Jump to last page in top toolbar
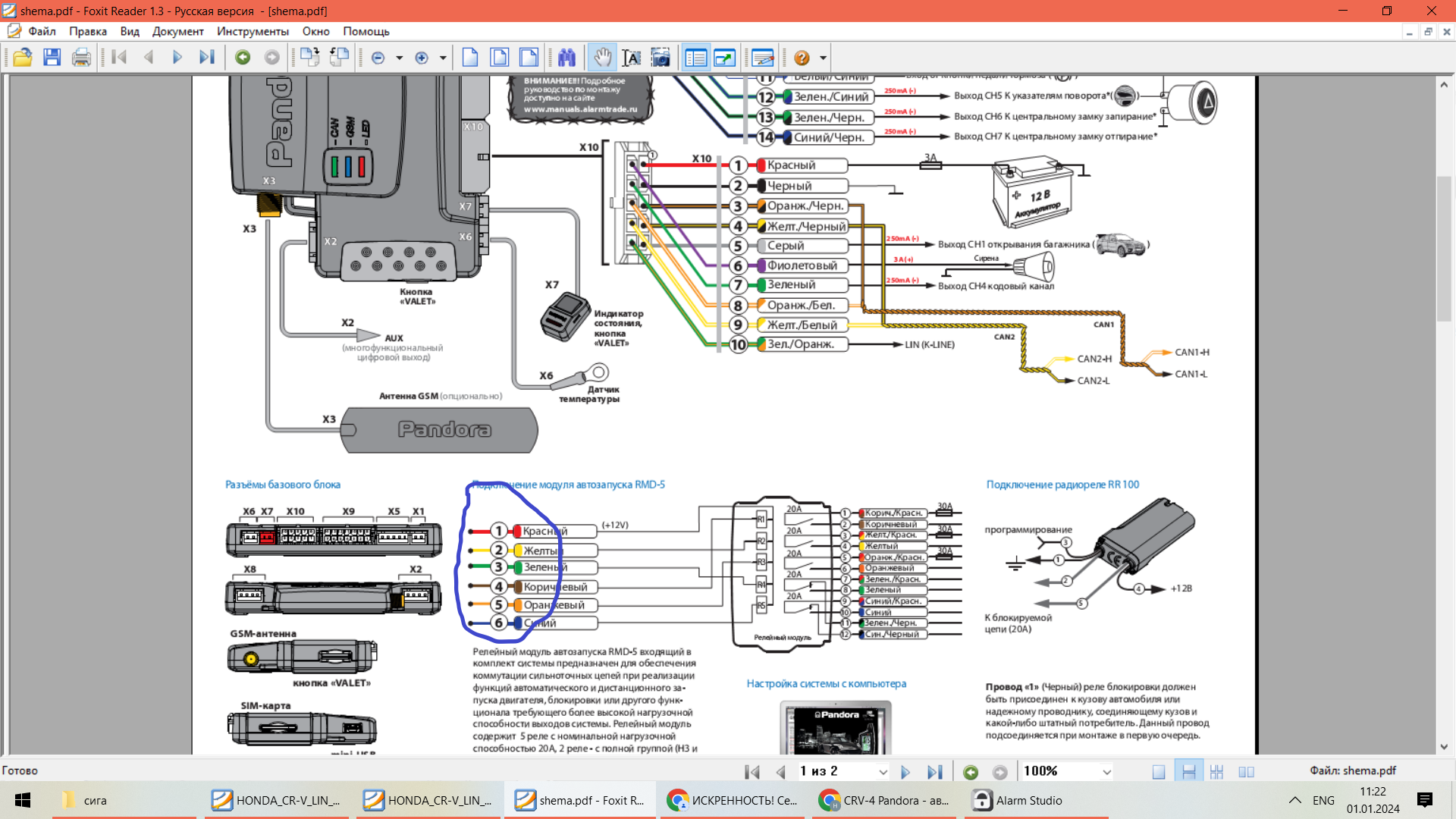Screen dimensions: 1456x819 pyautogui.click(x=207, y=58)
